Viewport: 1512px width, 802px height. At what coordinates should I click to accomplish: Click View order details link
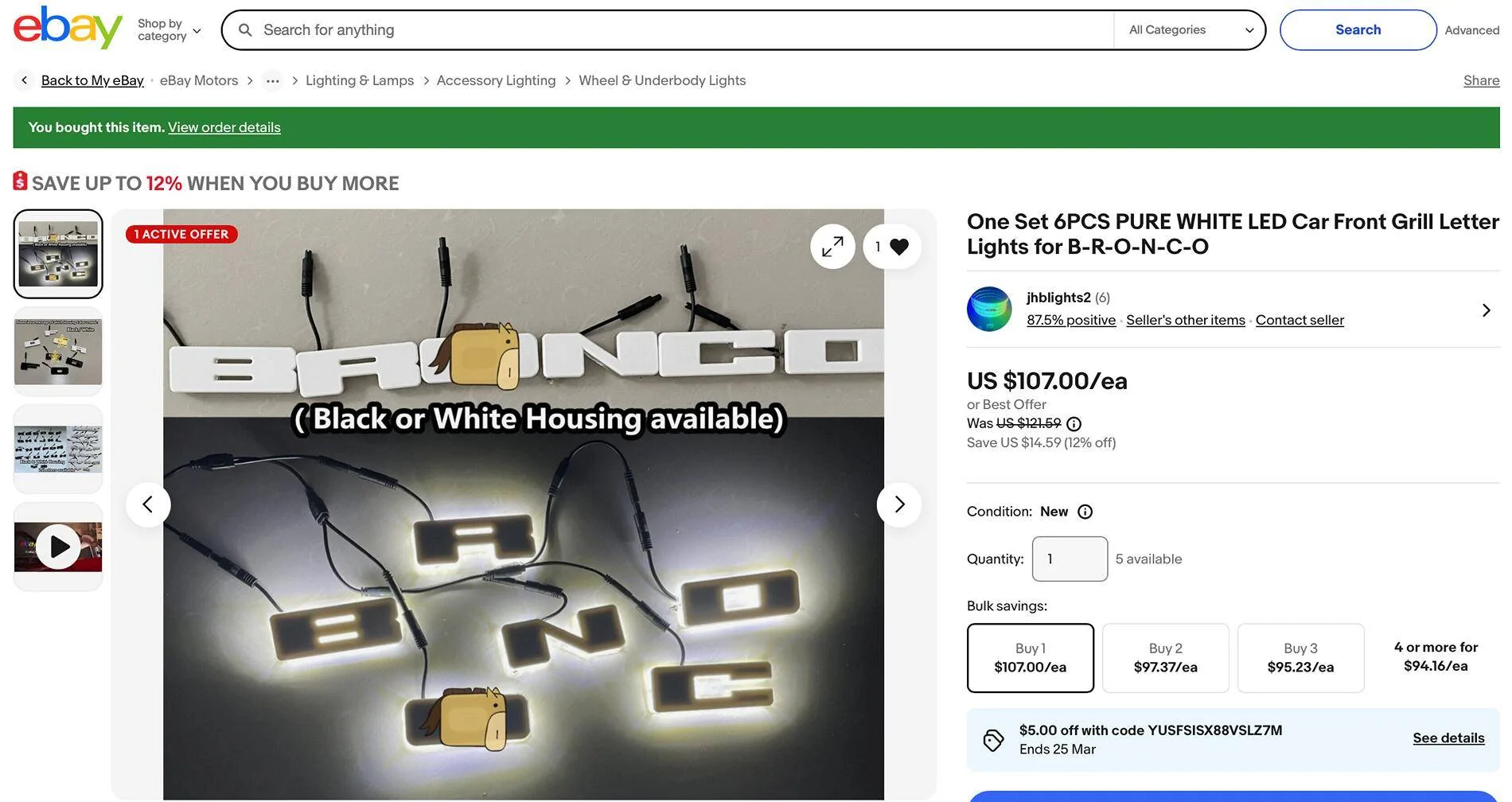point(224,127)
